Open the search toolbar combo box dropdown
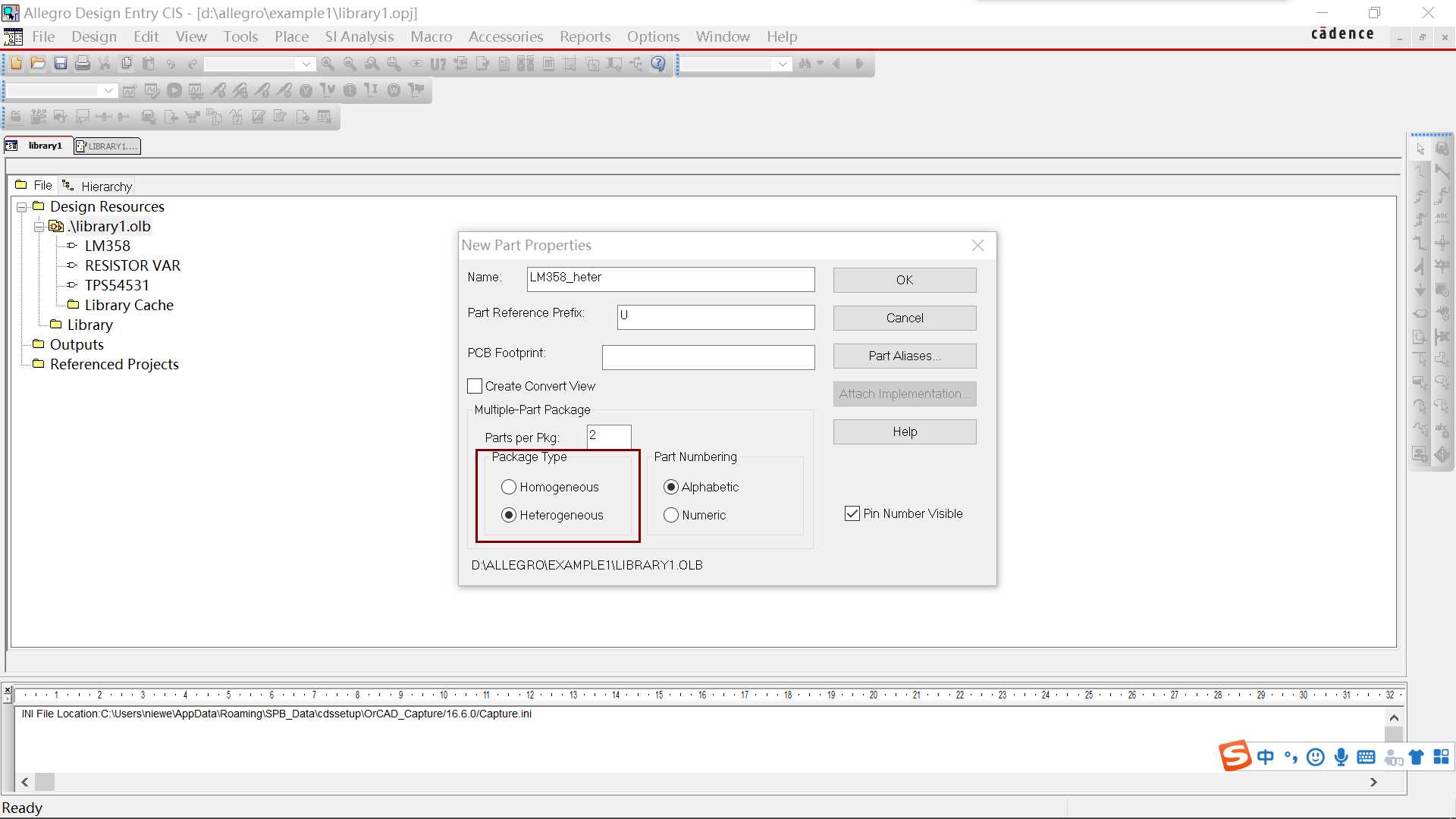 point(783,64)
